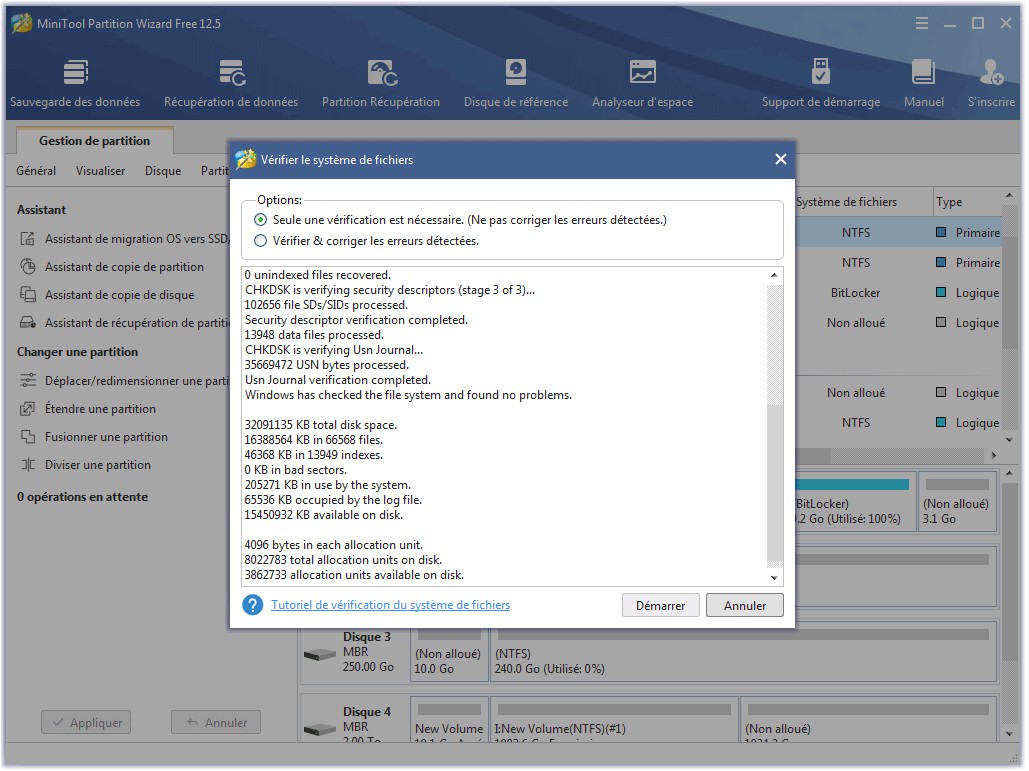This screenshot has height=771, width=1029.
Task: Click the BitLocker row in partition list
Action: click(899, 293)
